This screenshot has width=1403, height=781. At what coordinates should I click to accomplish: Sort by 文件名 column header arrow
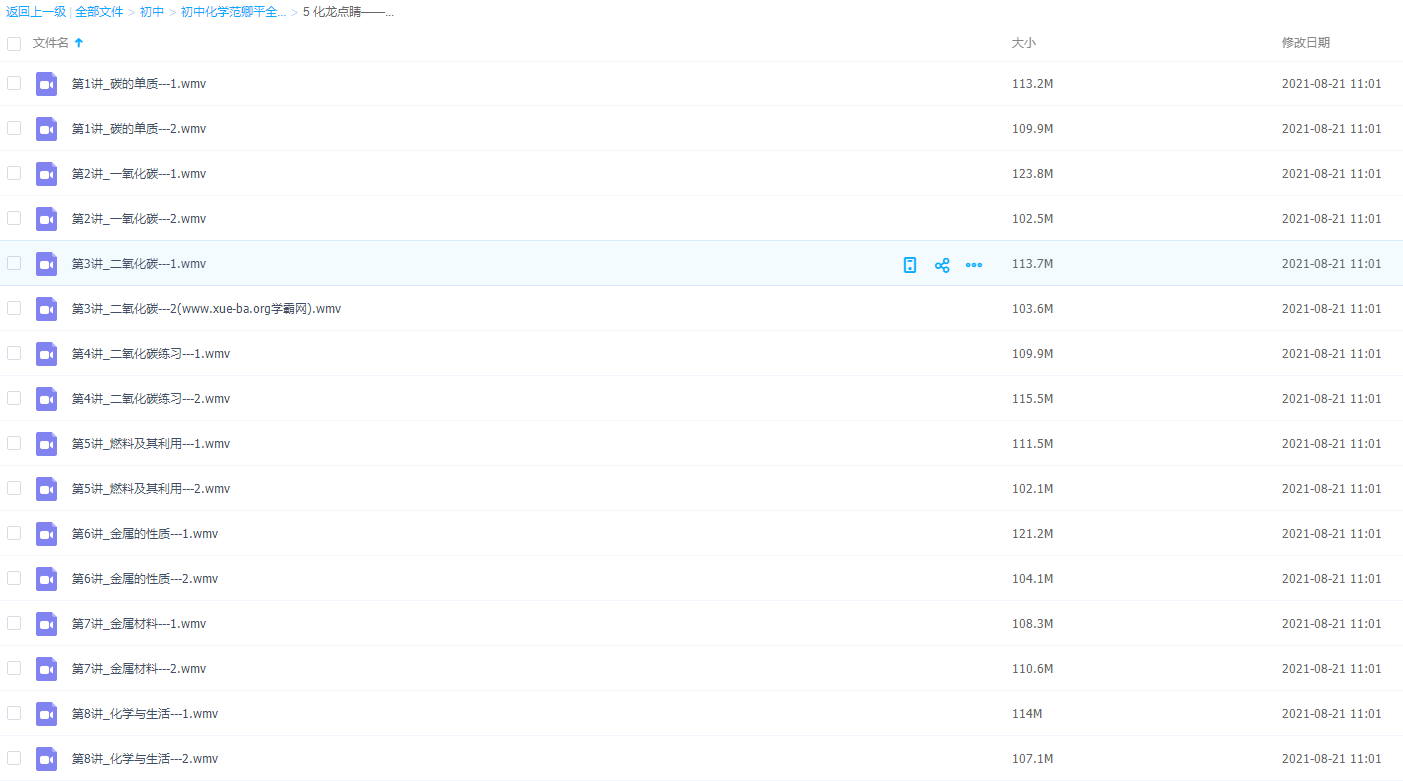coord(79,43)
